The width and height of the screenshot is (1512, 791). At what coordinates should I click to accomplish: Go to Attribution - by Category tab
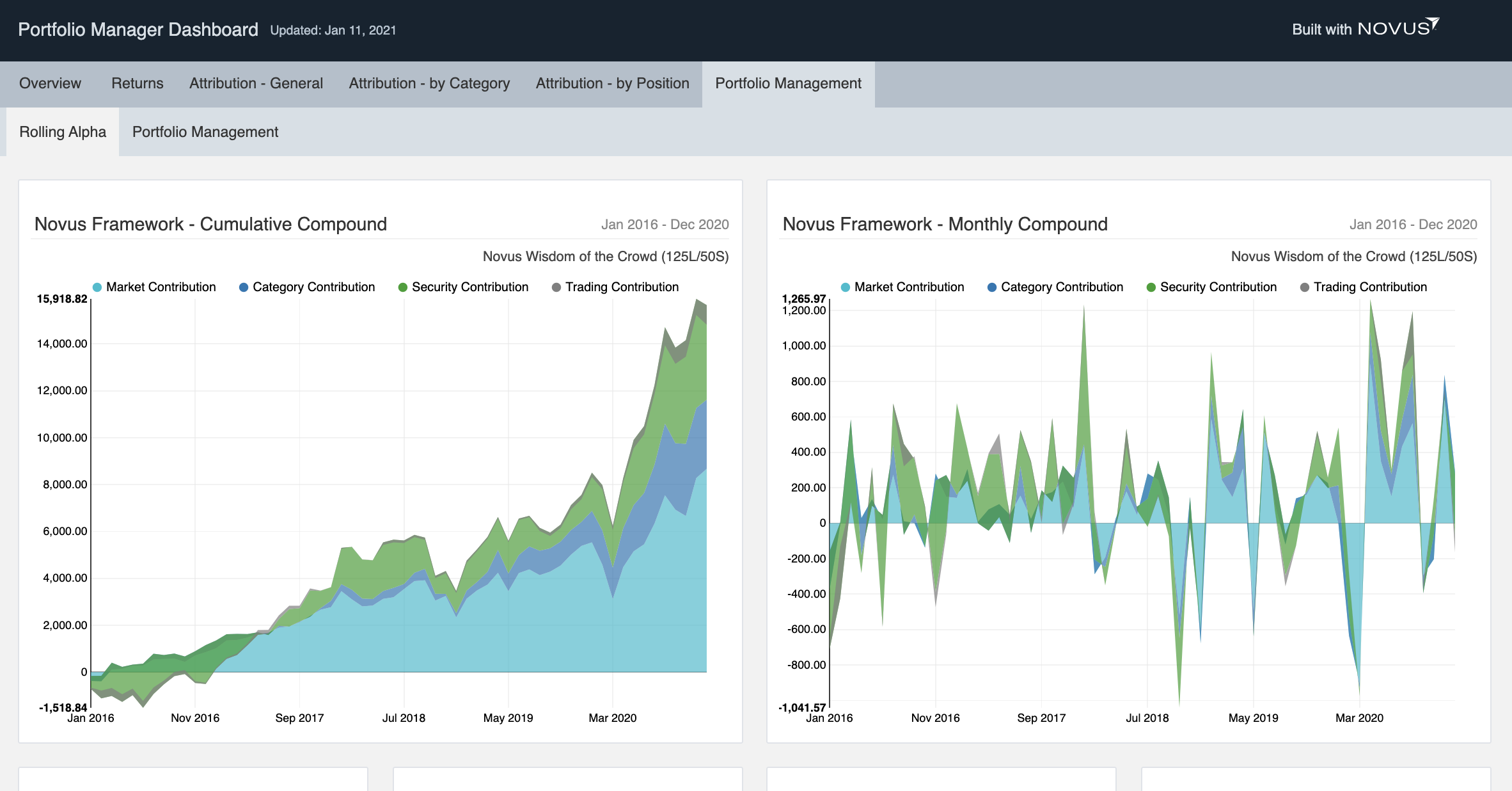[x=429, y=84]
